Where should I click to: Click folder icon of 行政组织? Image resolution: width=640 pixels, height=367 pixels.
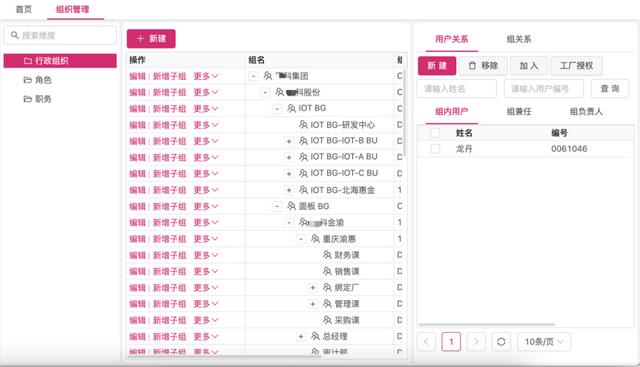(28, 61)
